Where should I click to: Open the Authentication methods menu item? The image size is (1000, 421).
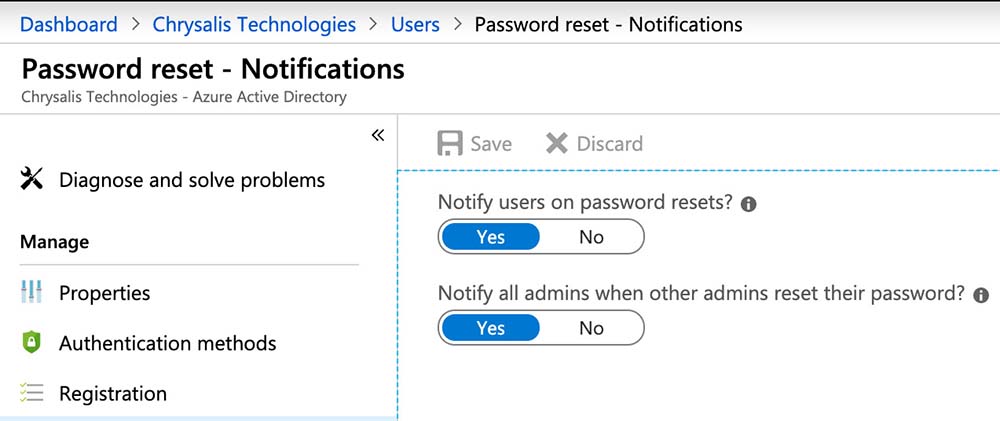(167, 343)
